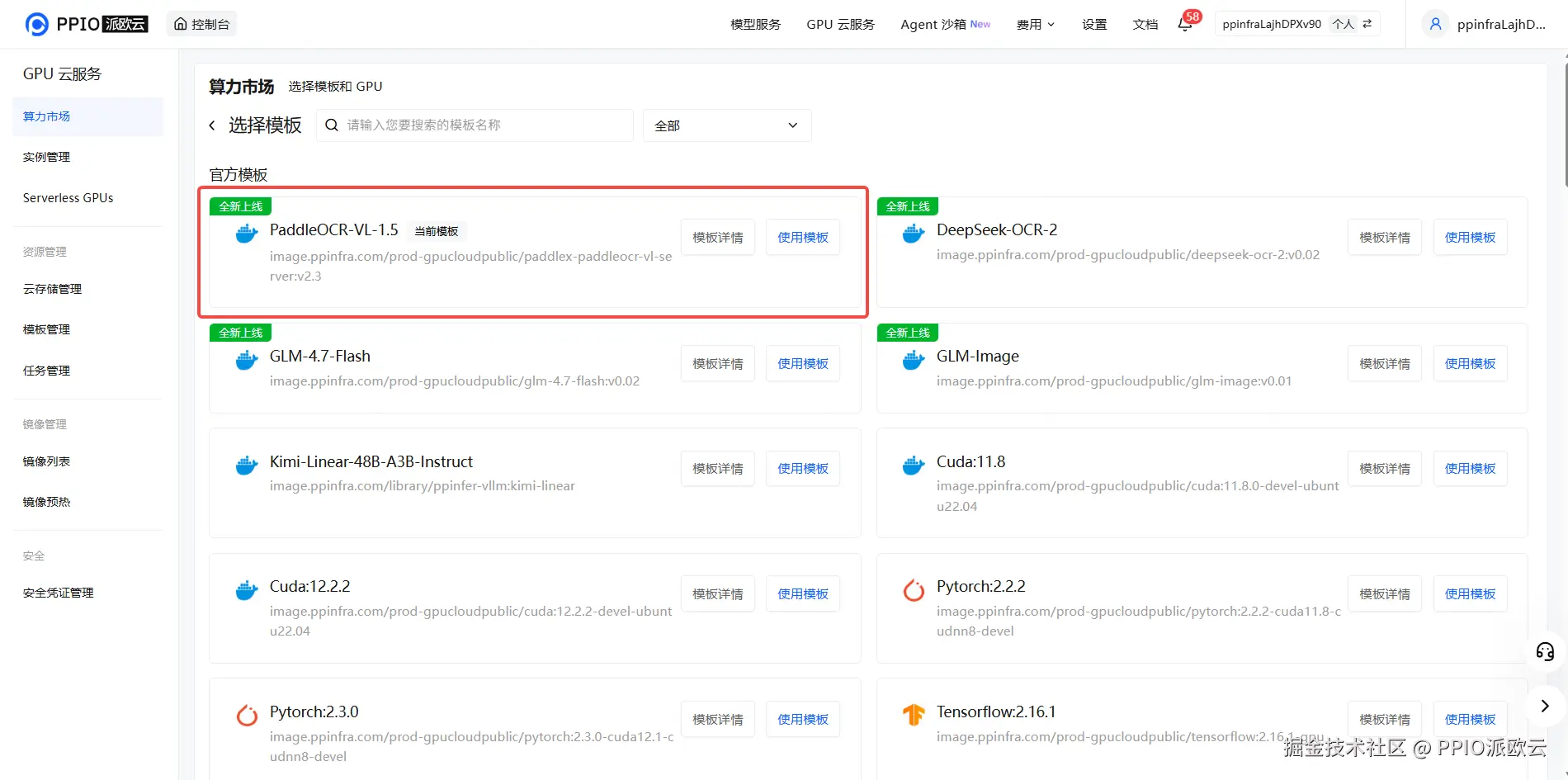View Cuda:12.2.2 template details
Image resolution: width=1568 pixels, height=780 pixels.
tap(718, 594)
